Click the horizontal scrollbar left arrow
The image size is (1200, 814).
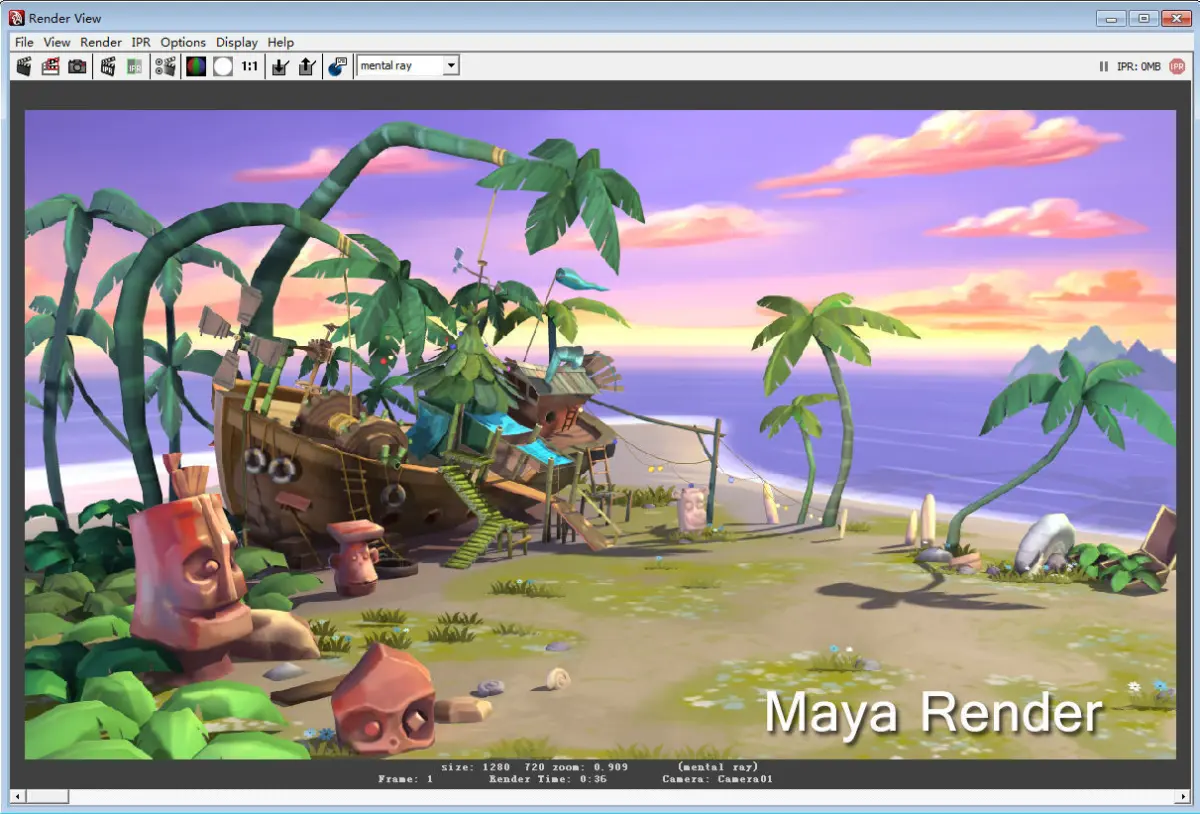(16, 797)
